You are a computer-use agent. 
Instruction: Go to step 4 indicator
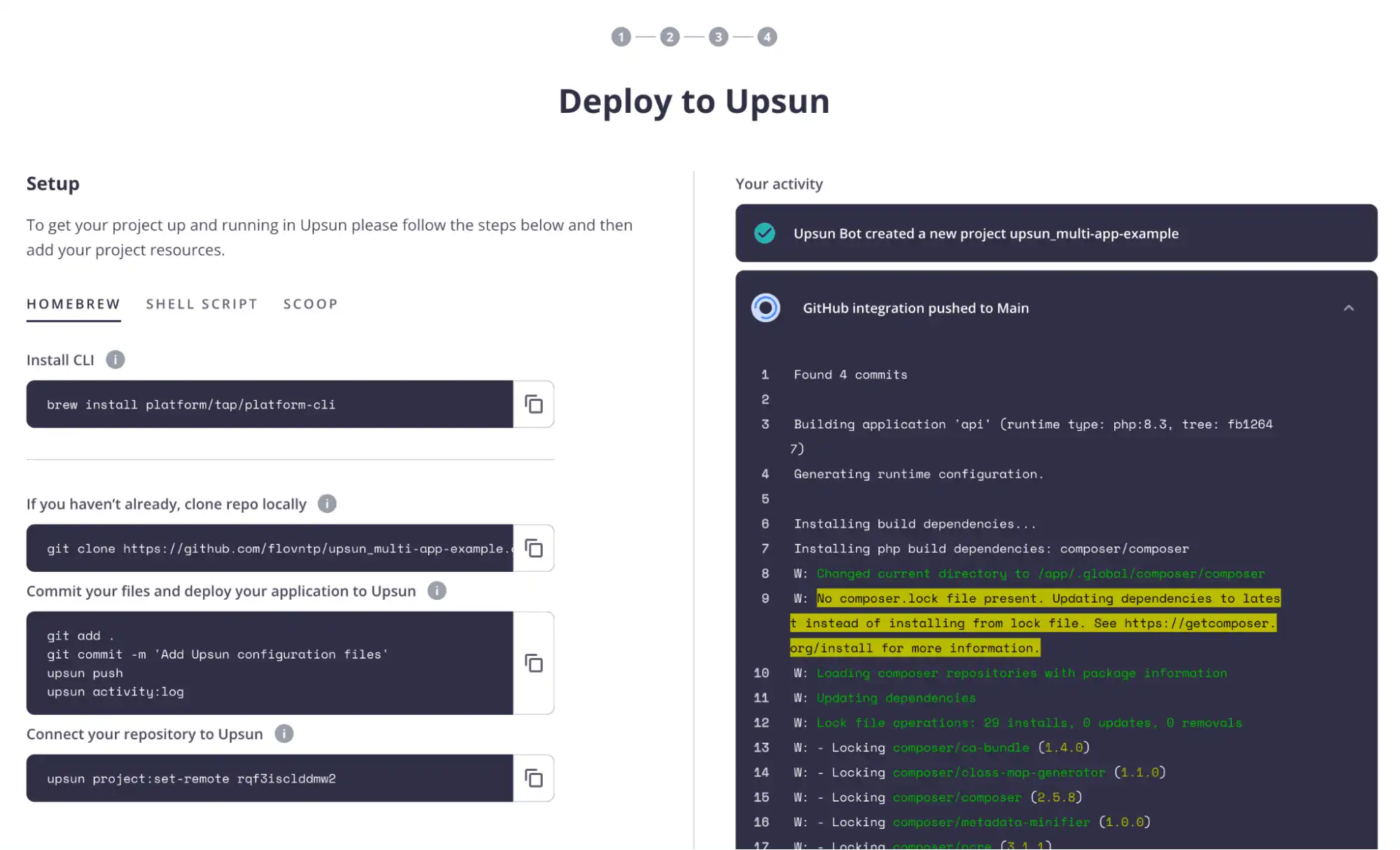(767, 36)
